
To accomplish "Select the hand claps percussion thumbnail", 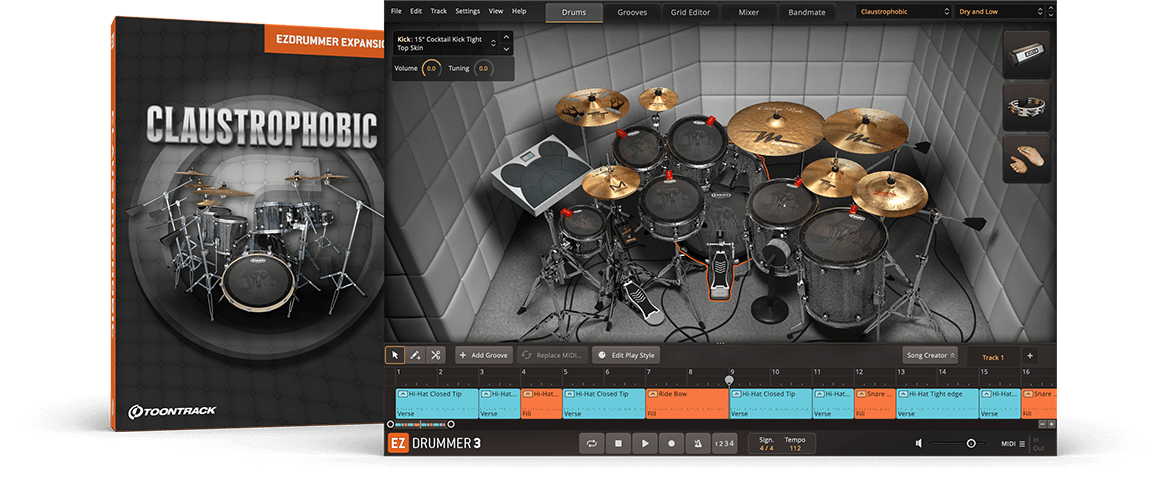I will coord(1027,159).
